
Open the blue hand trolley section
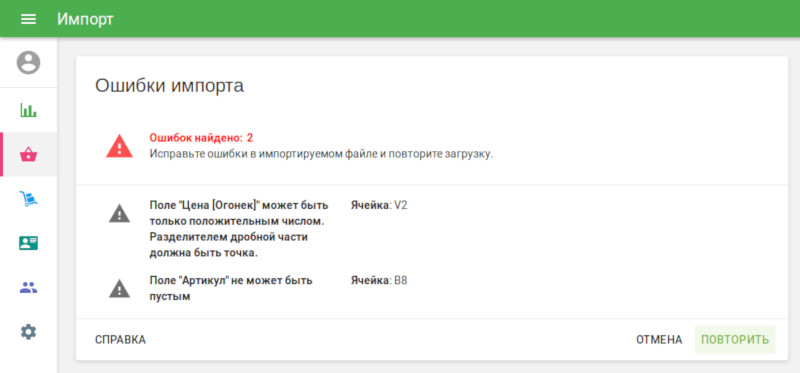click(28, 198)
